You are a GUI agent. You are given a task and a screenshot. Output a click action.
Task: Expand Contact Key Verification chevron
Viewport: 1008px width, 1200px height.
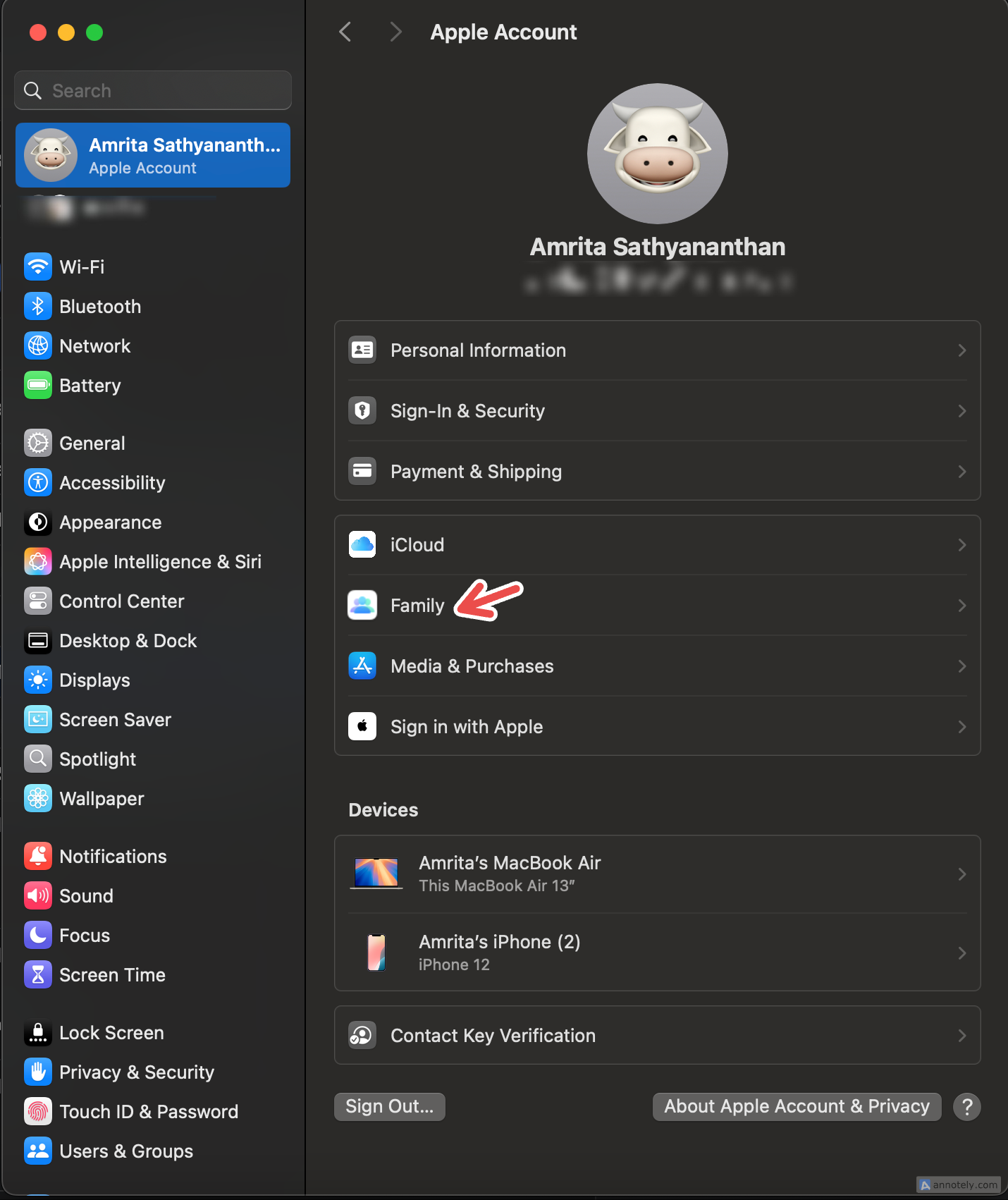coord(961,1036)
